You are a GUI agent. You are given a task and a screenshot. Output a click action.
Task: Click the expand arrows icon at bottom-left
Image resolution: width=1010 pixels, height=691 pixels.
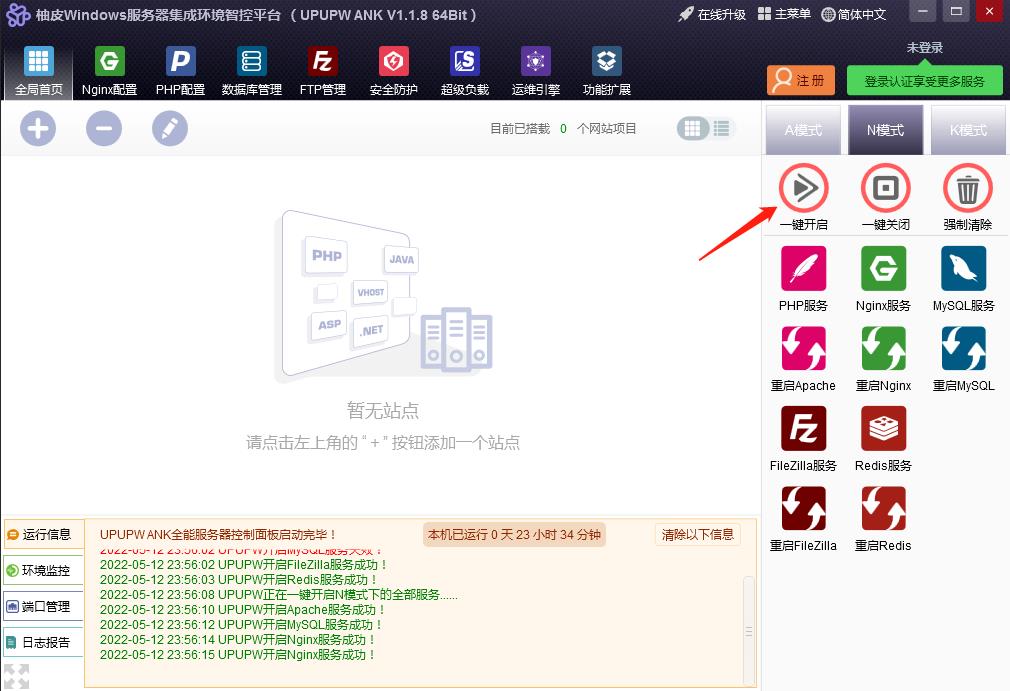[x=16, y=676]
